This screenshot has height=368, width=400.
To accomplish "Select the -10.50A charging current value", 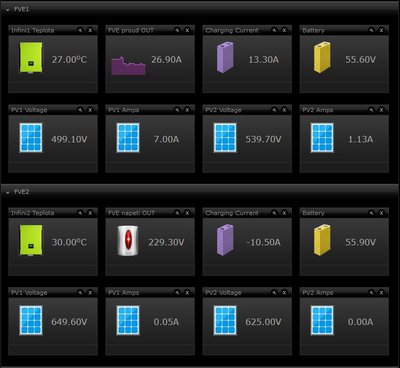I will [x=263, y=242].
